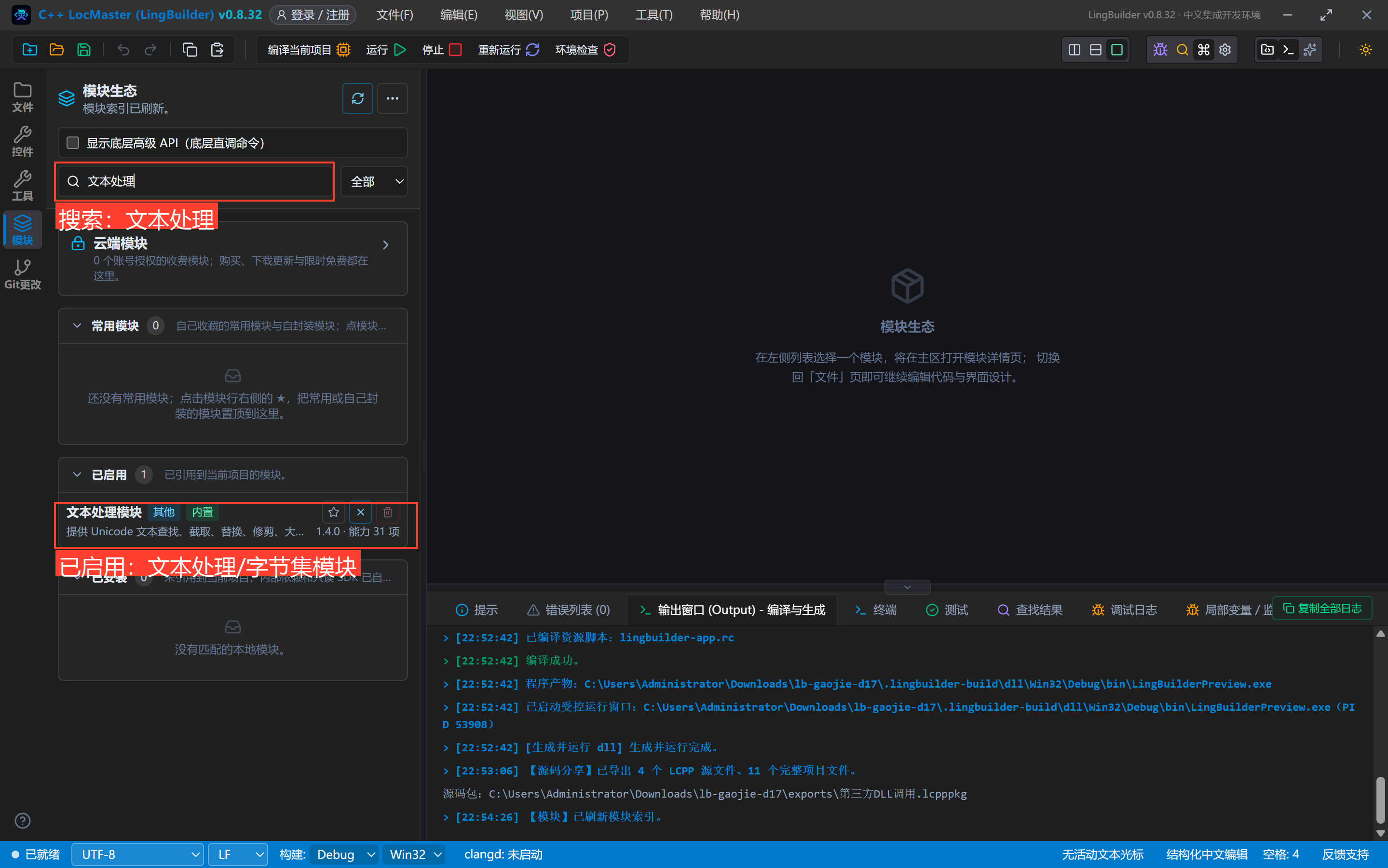
Task: Click the purple bug debug icon
Action: pos(1161,50)
